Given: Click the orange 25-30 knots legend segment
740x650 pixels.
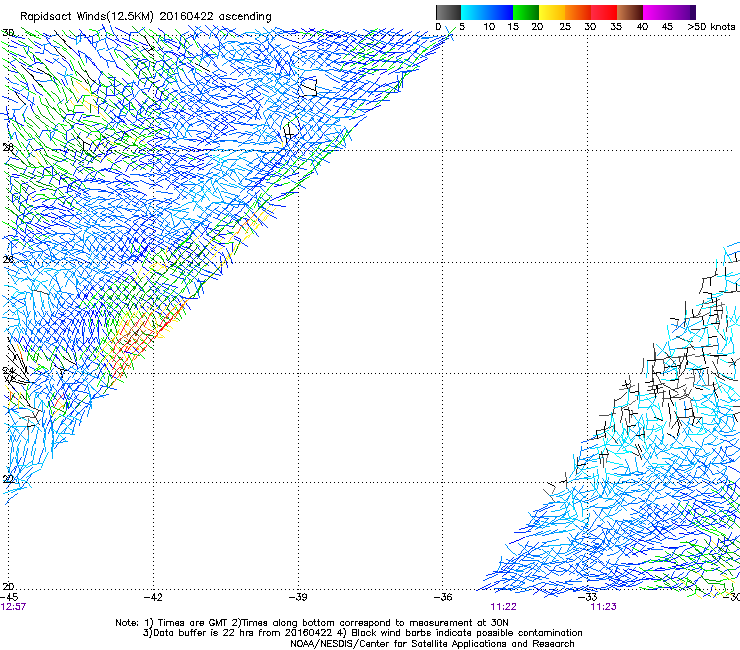Looking at the screenshot, I should [578, 12].
